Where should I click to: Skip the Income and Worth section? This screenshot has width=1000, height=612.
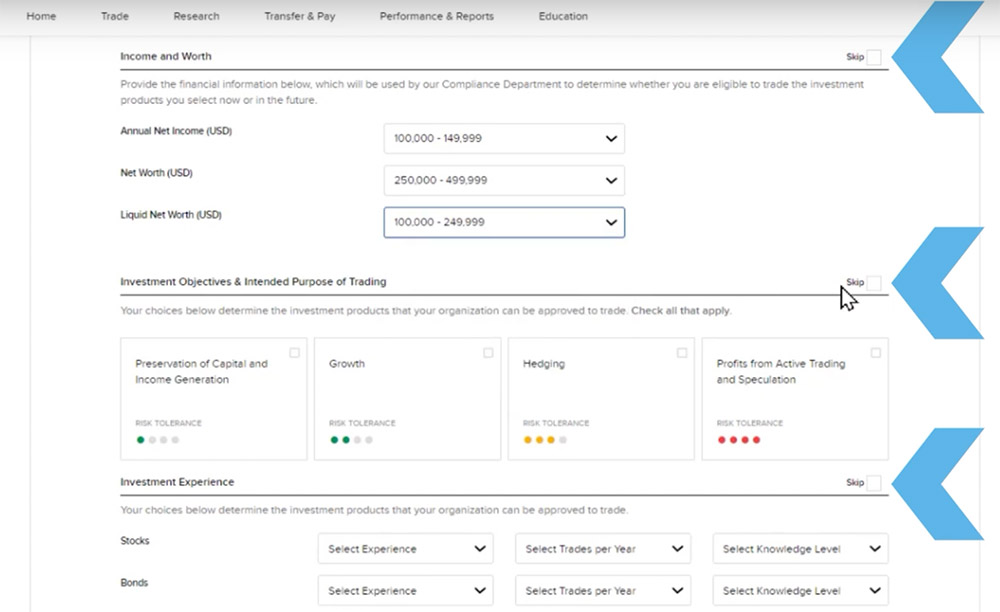874,57
